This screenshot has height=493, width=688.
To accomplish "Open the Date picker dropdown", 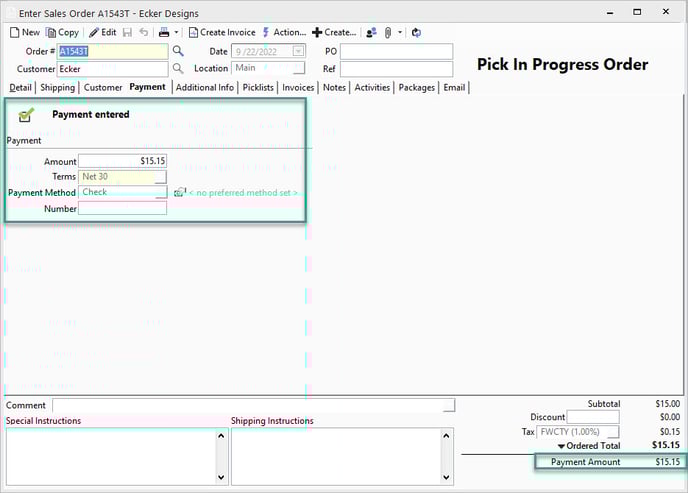I will (298, 51).
